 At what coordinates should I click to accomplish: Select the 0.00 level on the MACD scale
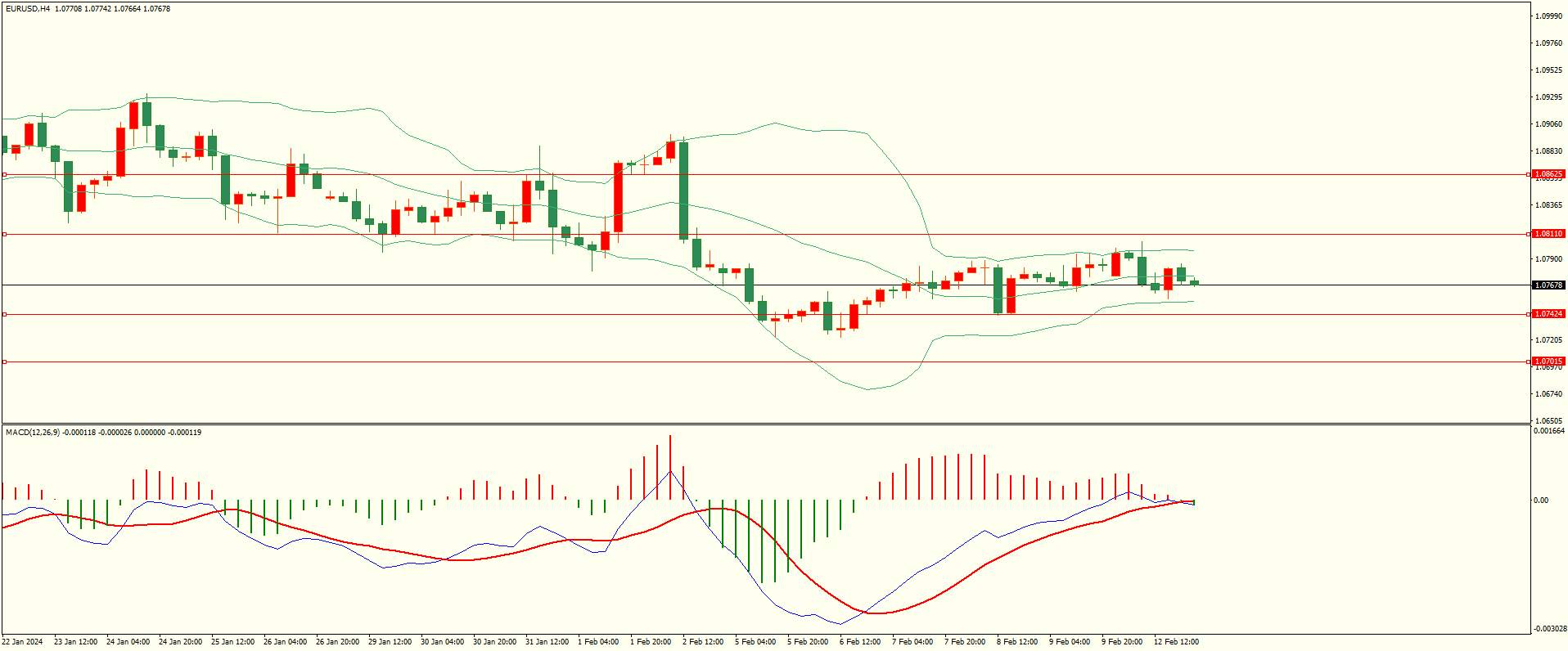(x=1541, y=501)
